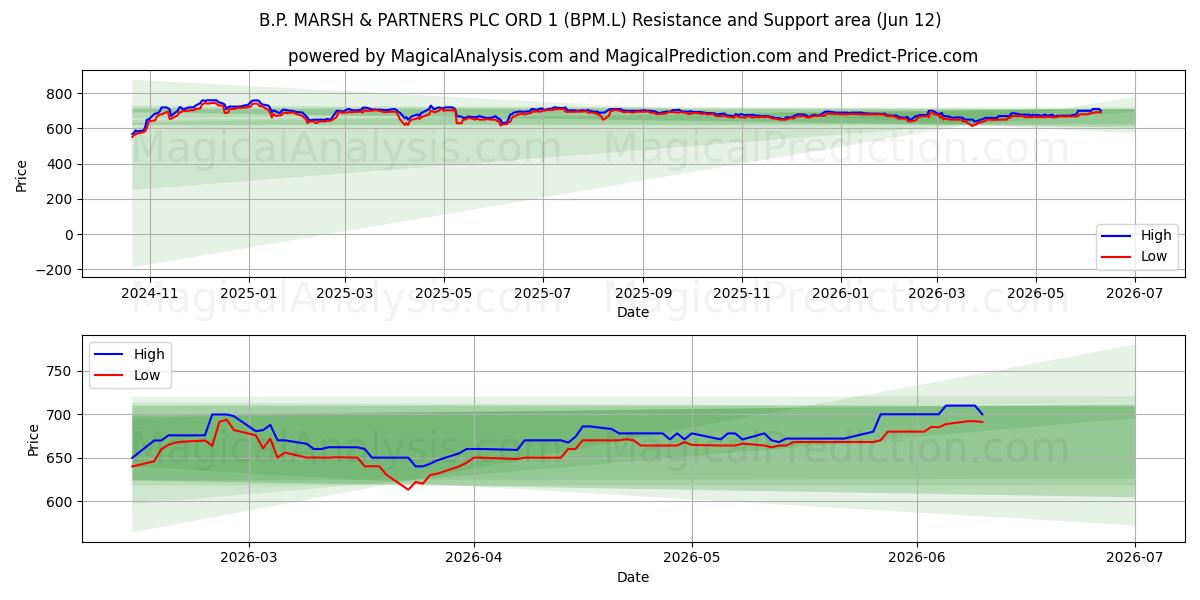Click the '2026-05' tick on top chart
1200x600 pixels.
coord(1036,293)
